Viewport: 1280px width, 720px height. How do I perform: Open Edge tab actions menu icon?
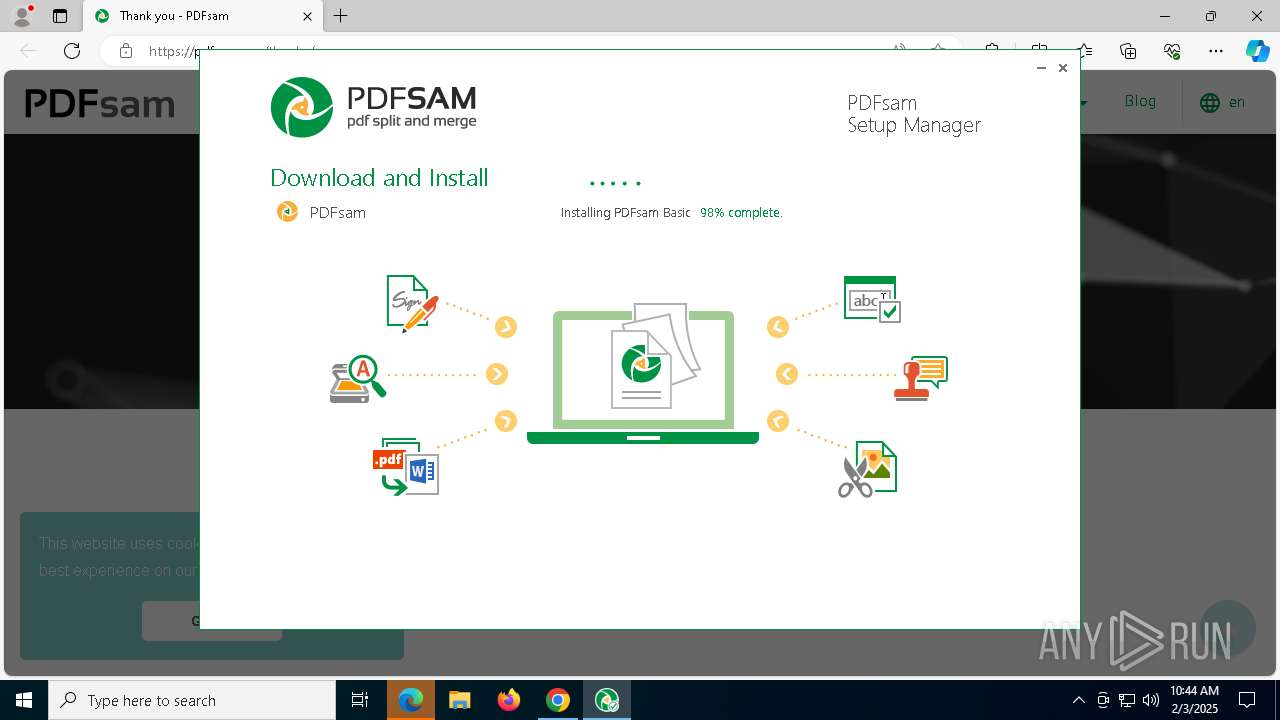[60, 16]
